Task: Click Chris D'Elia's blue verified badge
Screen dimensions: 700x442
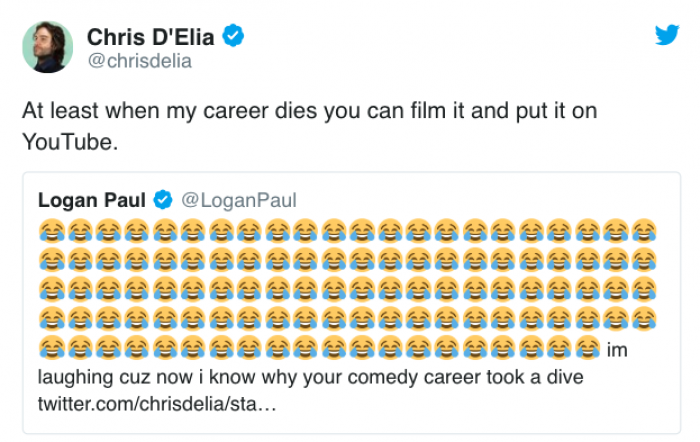Action: point(233,38)
